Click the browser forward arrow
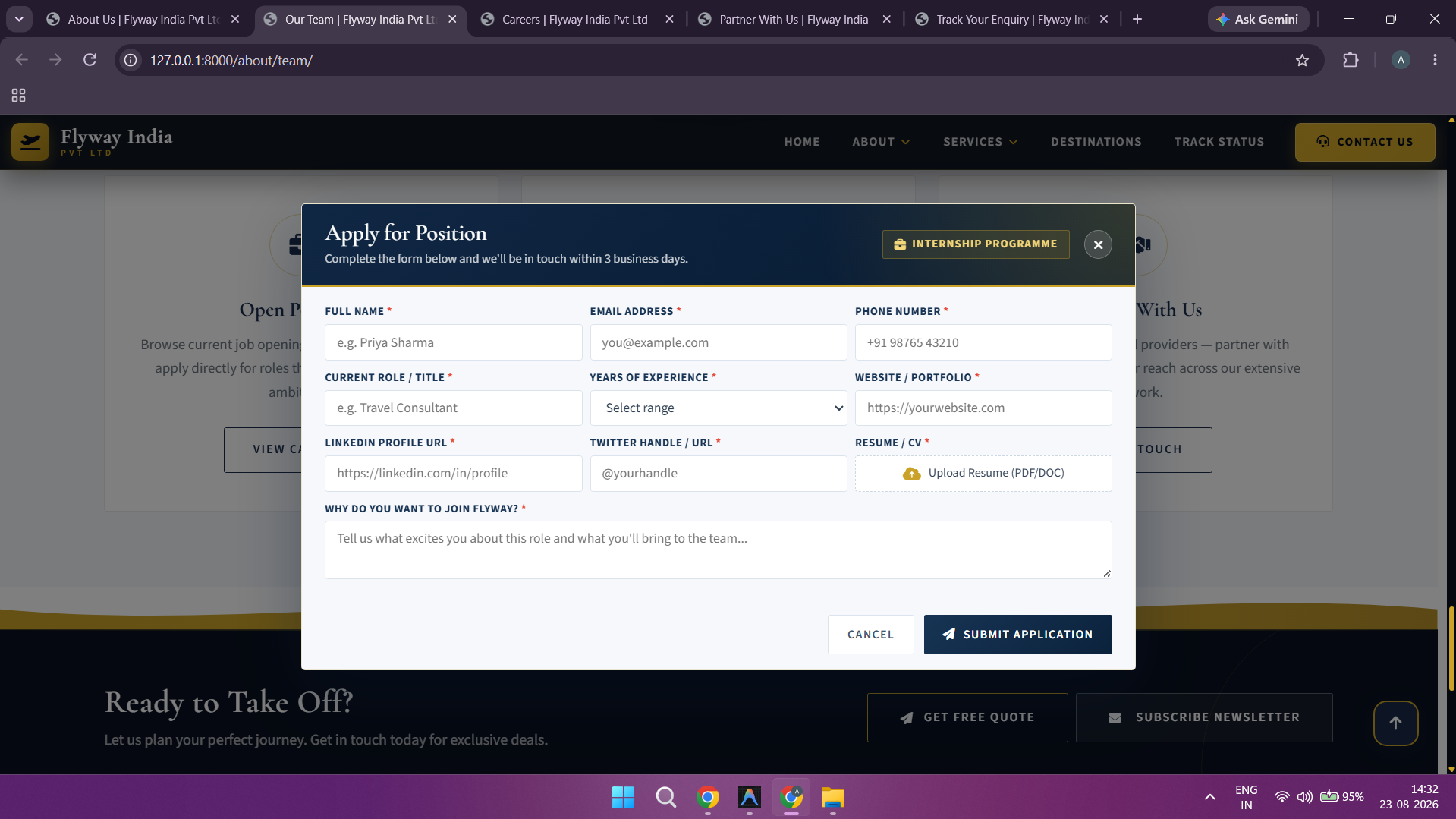 coord(55,60)
